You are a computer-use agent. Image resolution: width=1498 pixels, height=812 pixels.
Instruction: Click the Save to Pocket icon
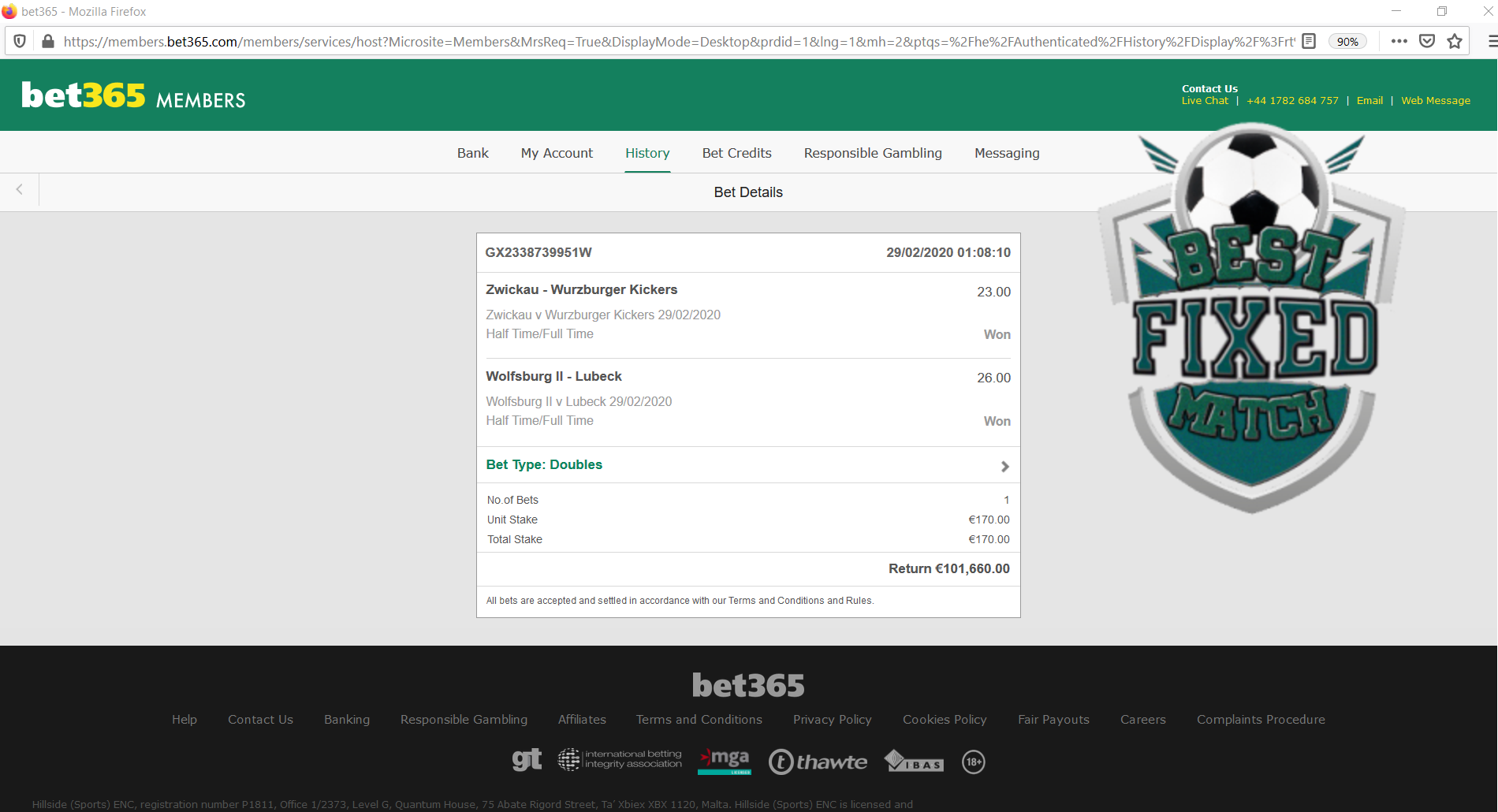click(1427, 41)
